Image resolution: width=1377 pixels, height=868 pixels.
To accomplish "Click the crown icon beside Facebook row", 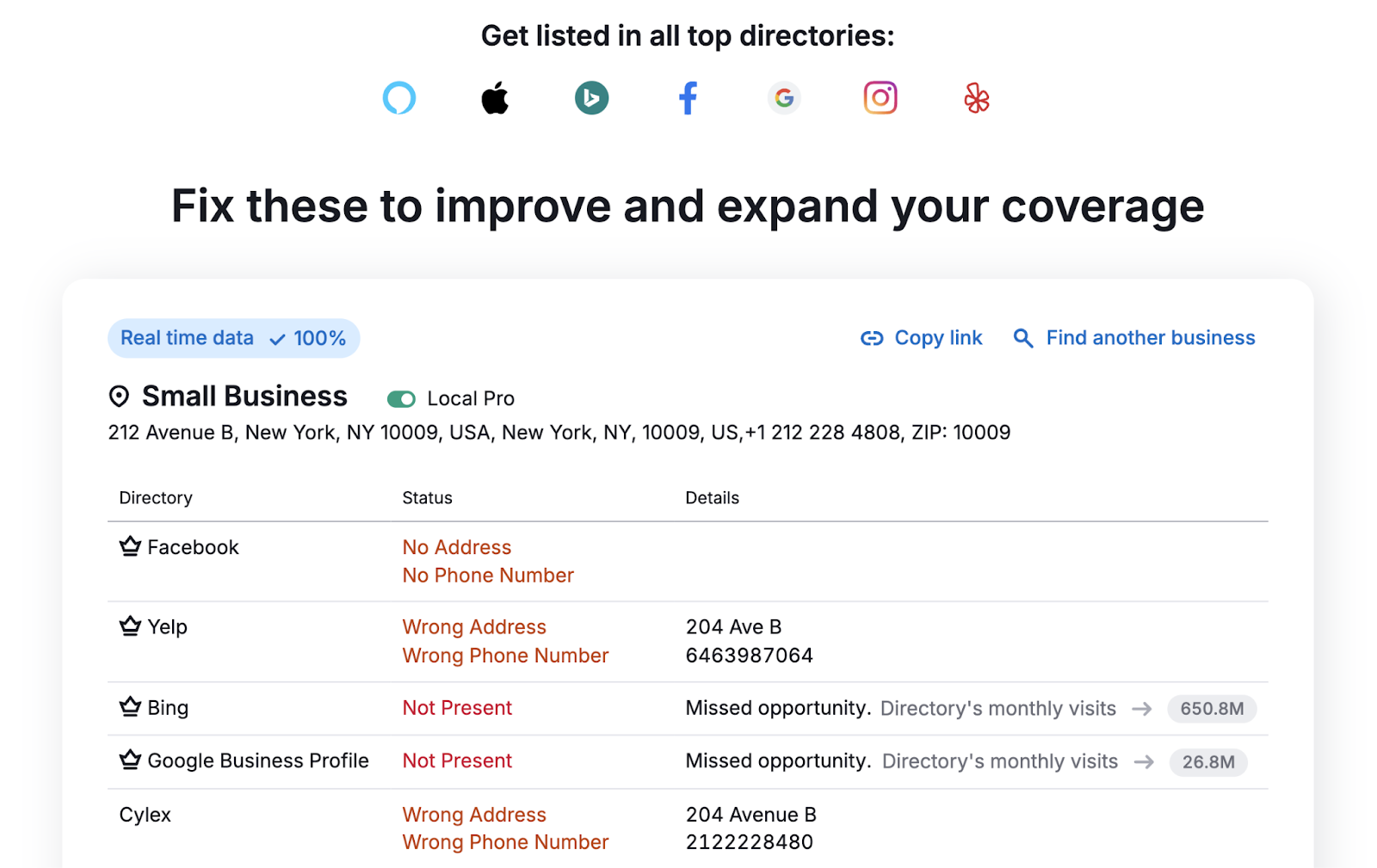I will (x=128, y=545).
